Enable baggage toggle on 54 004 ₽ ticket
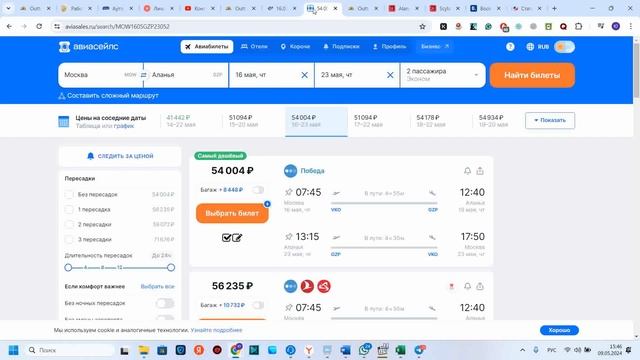Screen dimensions: 640x360 [x=258, y=190]
